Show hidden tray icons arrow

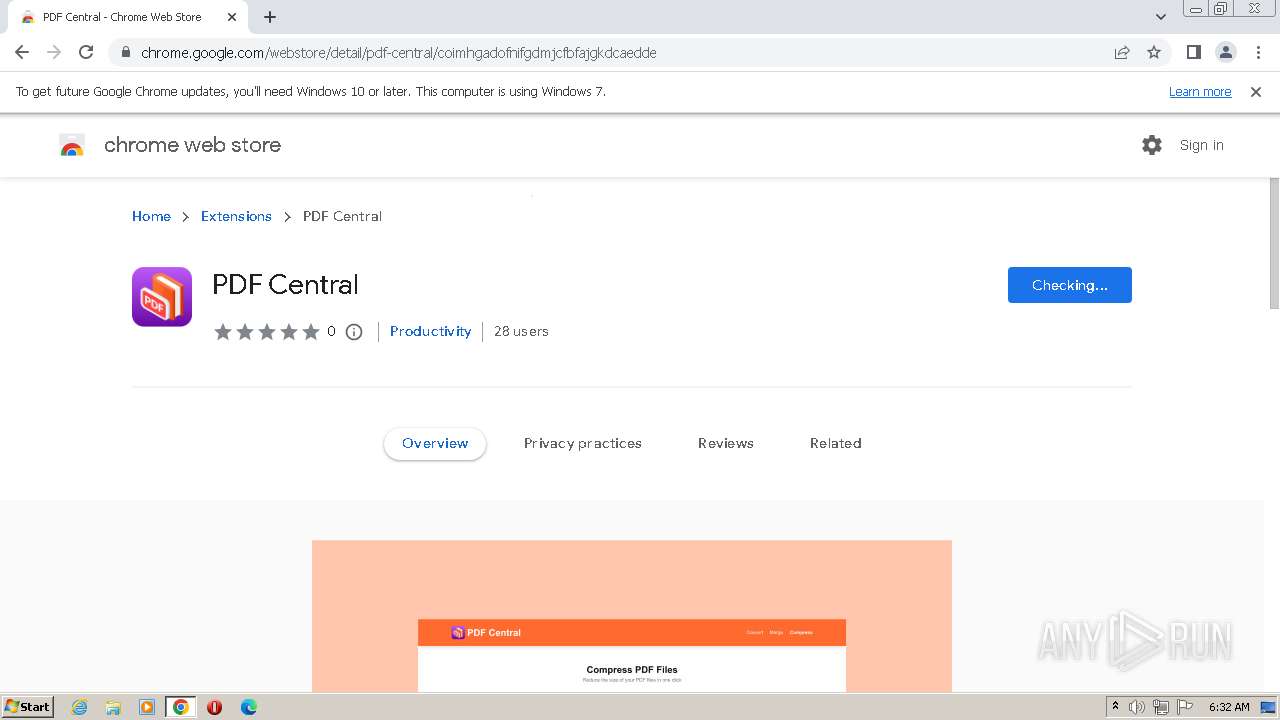coord(1115,707)
